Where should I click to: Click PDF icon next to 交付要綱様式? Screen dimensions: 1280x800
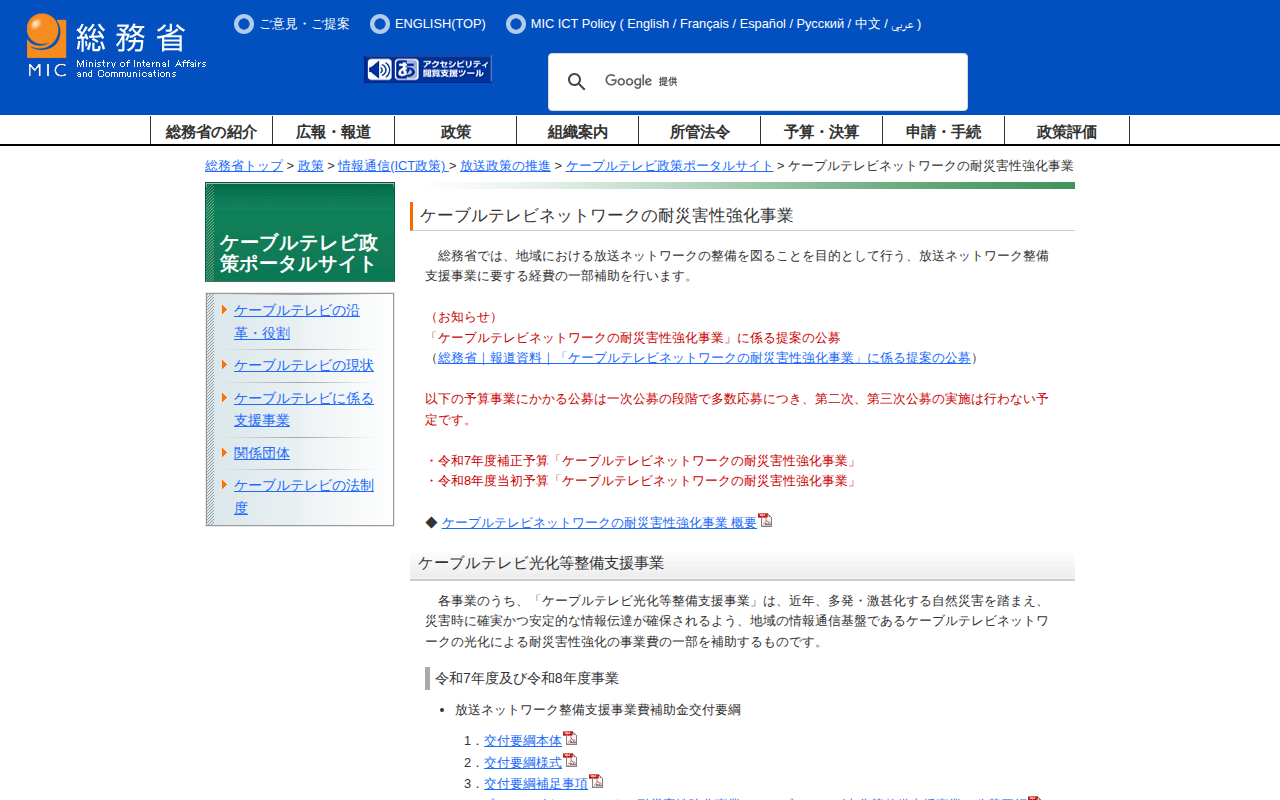[x=570, y=760]
